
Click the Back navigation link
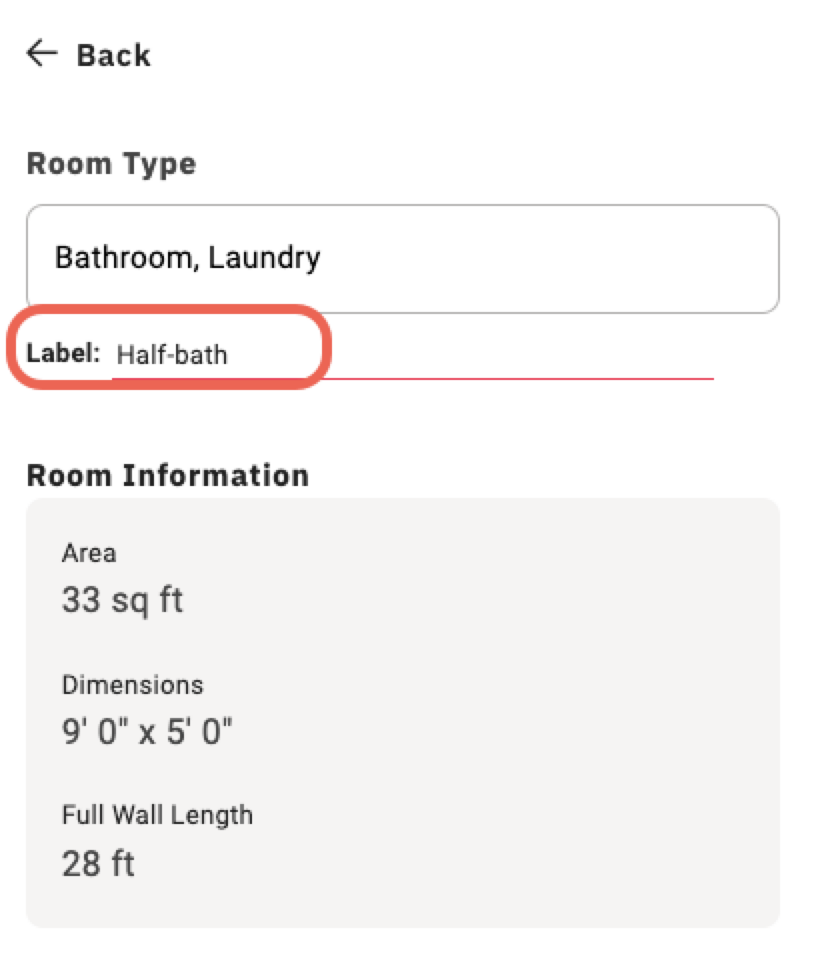tap(112, 55)
